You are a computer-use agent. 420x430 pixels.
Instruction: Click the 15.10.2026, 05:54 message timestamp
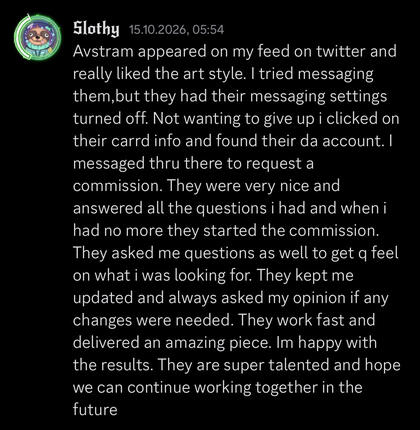tap(176, 30)
